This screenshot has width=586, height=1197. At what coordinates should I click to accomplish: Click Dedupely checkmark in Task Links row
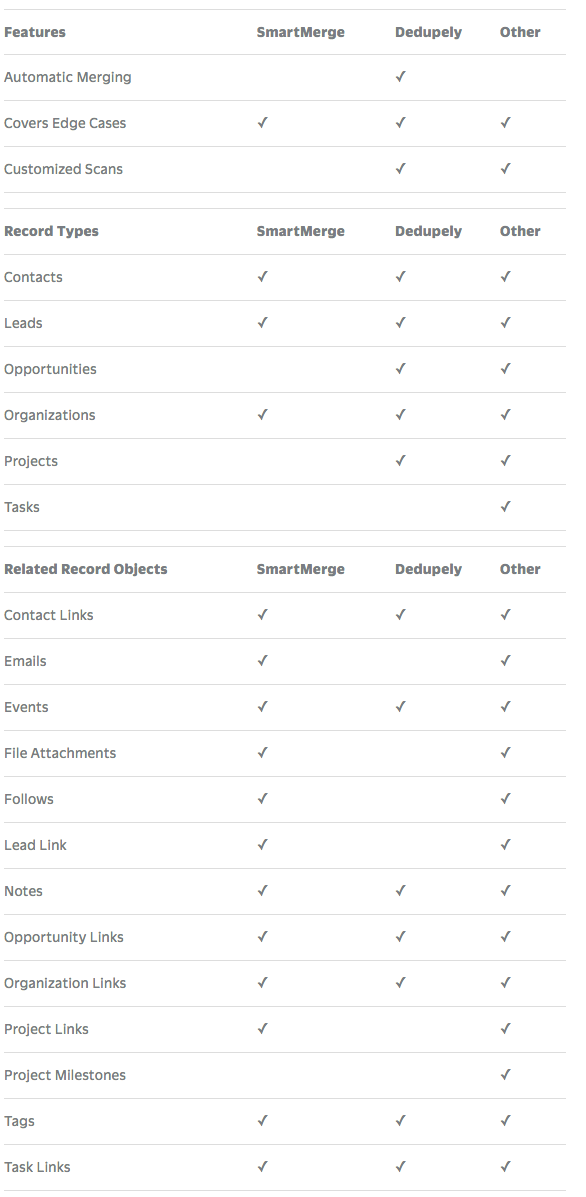[x=401, y=1166]
